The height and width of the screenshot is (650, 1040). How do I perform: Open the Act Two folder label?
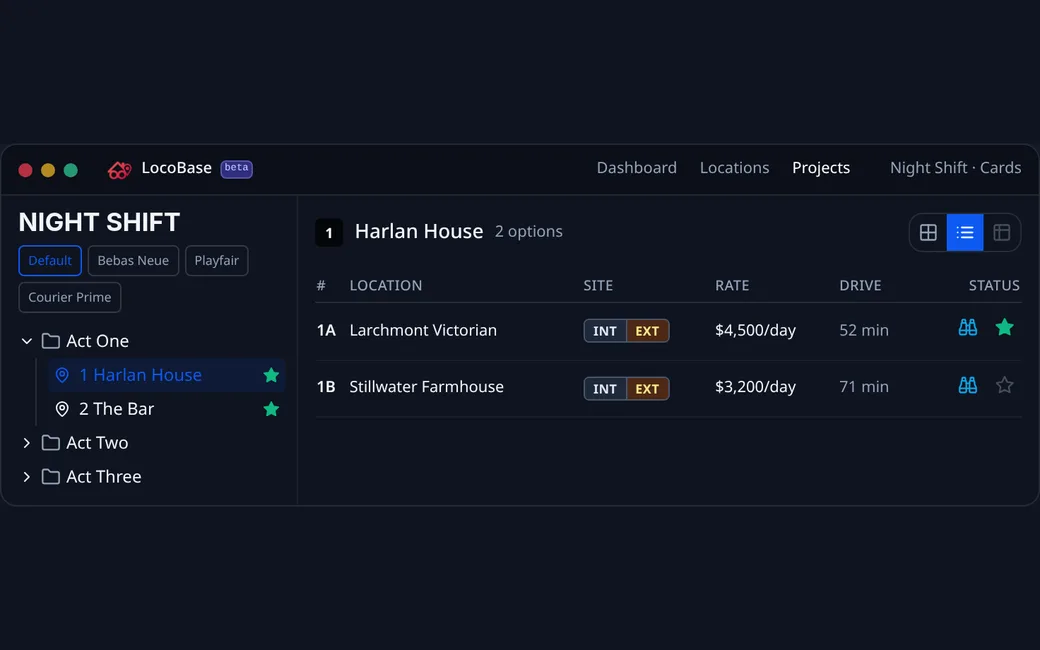coord(97,442)
